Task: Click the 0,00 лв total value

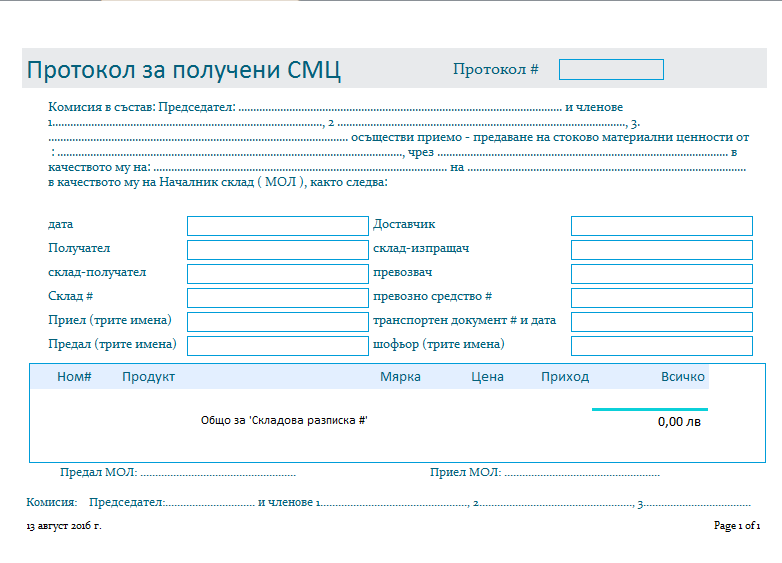Action: [x=679, y=422]
